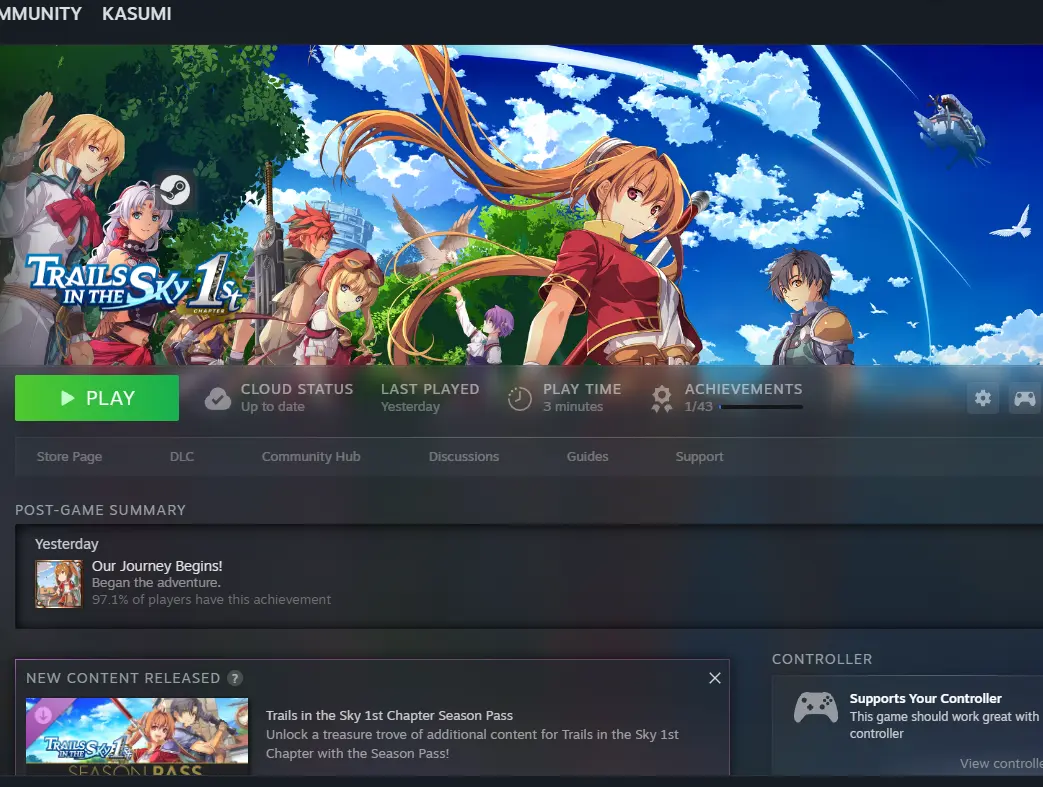Click the 'Our Journey Begins!' achievement title
Screen dimensions: 1043x787
[157, 565]
